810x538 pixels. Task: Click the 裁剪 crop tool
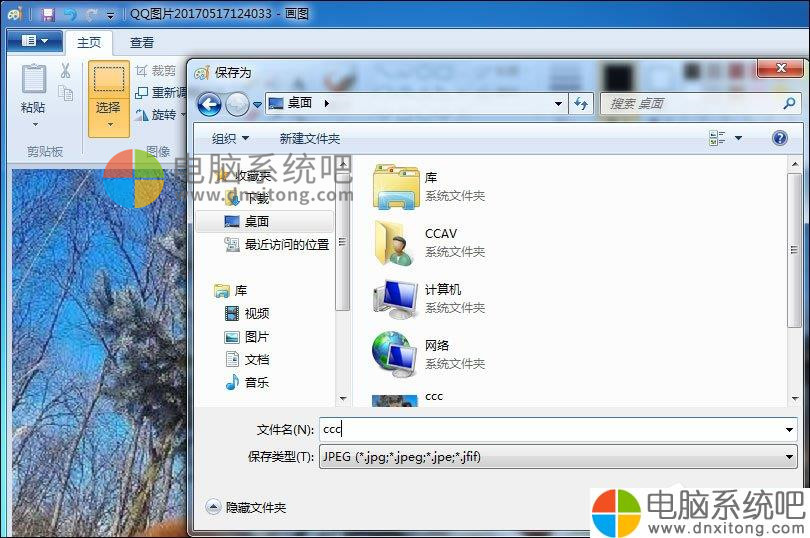(x=155, y=70)
